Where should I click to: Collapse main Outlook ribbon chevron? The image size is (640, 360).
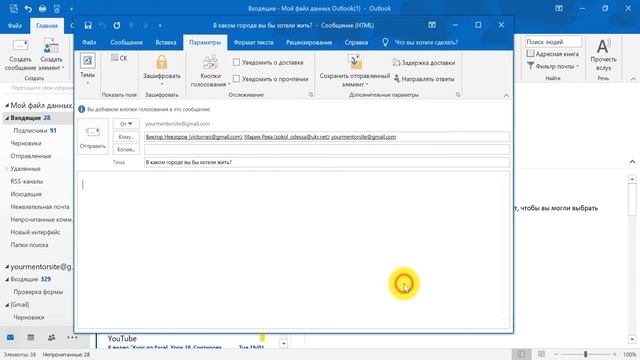[x=633, y=79]
